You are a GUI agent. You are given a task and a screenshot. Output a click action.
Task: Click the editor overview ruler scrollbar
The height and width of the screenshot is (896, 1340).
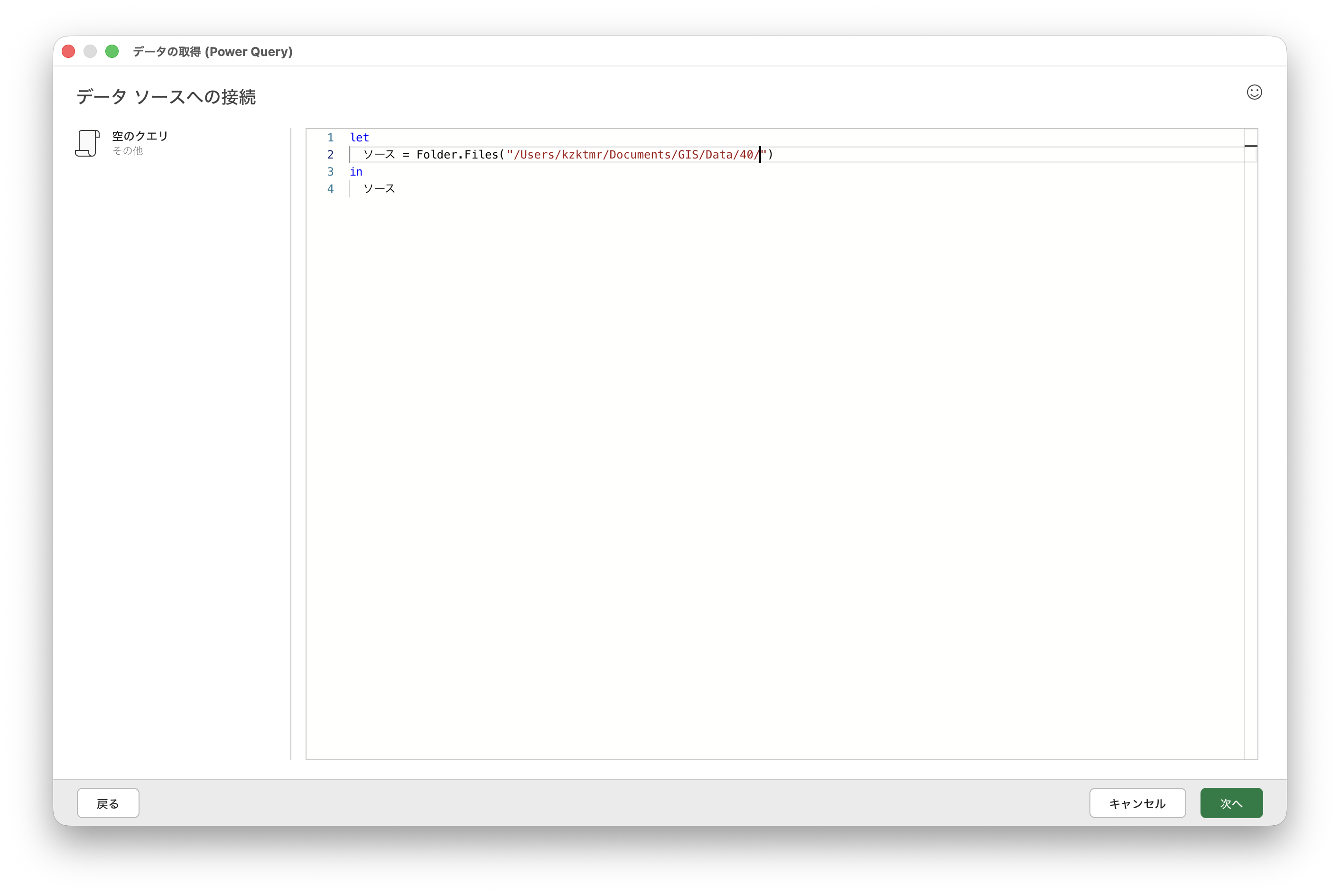1250,400
